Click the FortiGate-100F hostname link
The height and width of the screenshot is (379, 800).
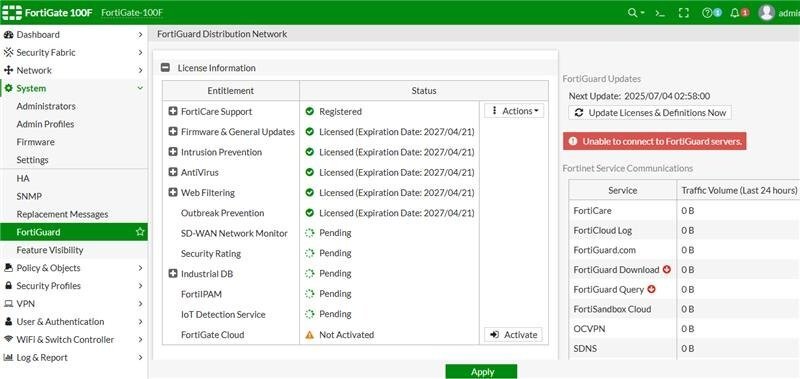132,13
